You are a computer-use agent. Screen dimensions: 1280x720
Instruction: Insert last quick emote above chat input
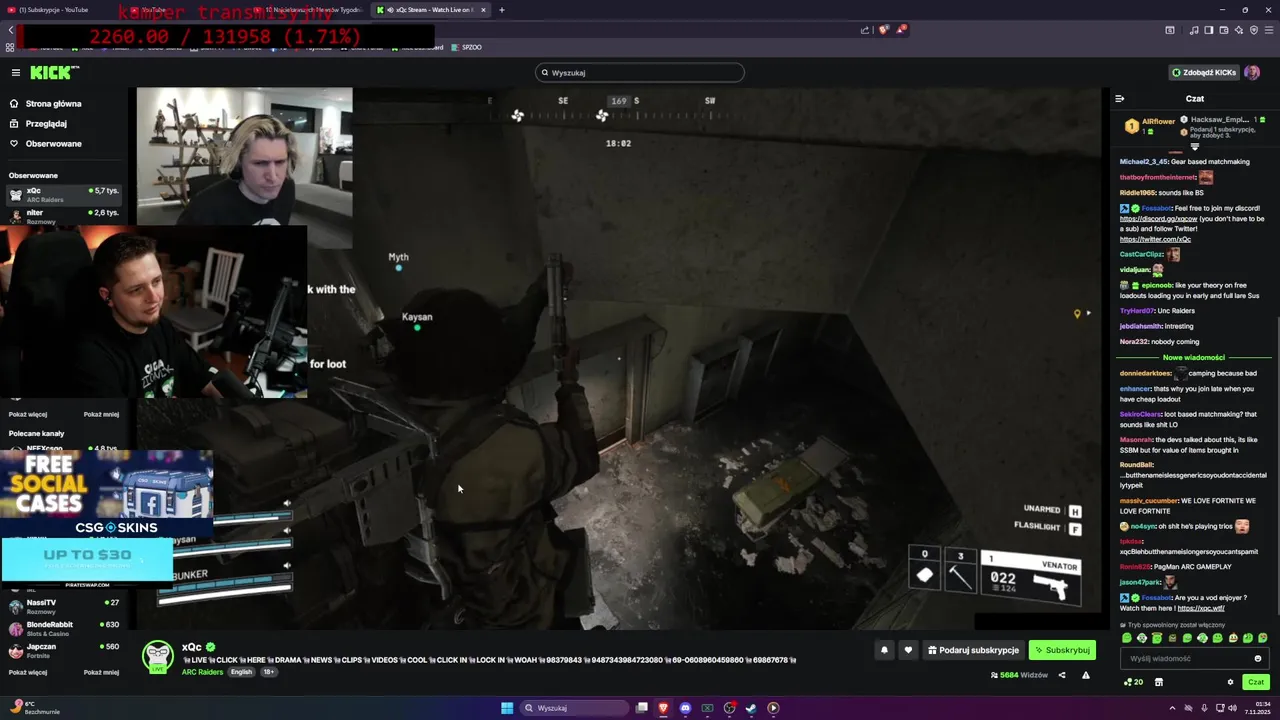coord(1263,638)
